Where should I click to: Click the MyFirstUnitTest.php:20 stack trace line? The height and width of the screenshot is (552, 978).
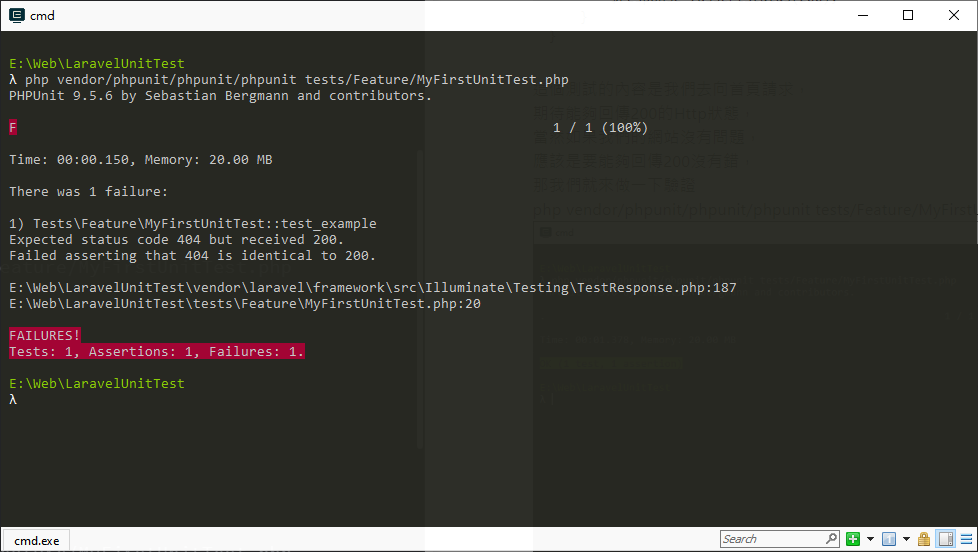[244, 304]
